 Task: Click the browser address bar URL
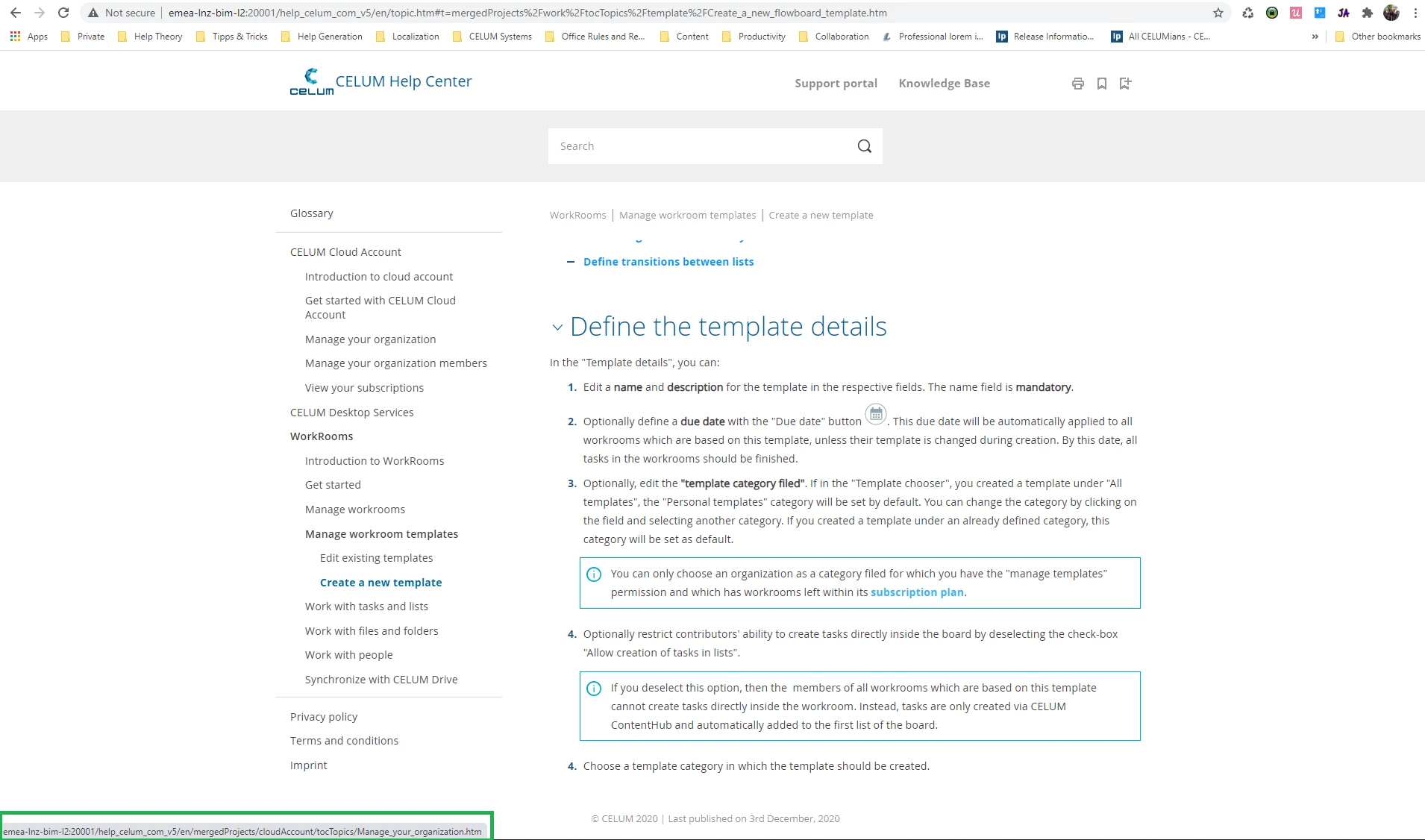click(527, 13)
